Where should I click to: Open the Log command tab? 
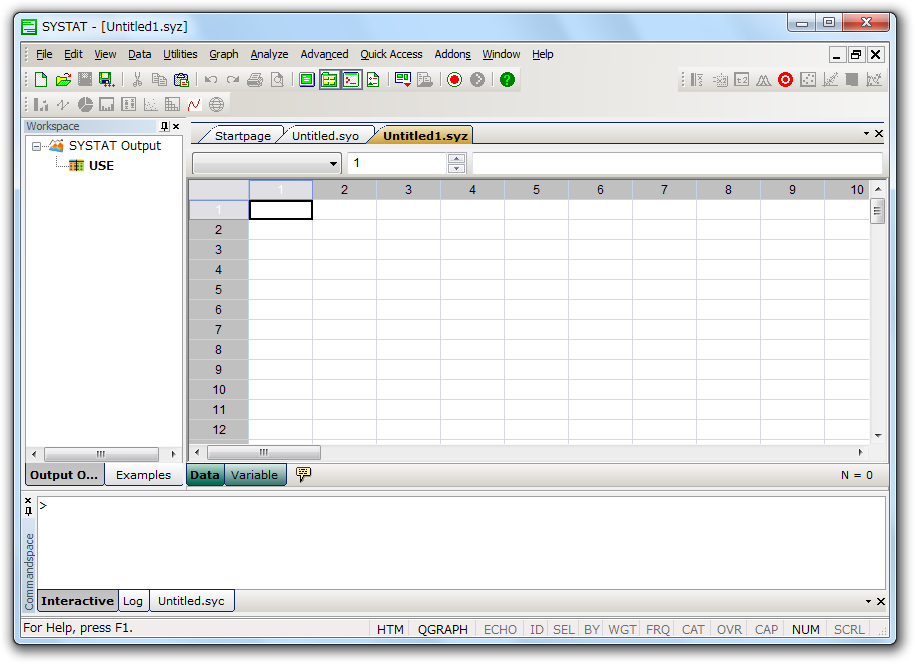133,601
